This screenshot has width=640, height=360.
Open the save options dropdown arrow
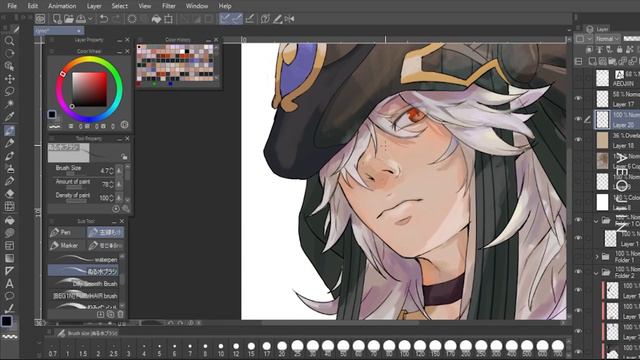pos(90,19)
